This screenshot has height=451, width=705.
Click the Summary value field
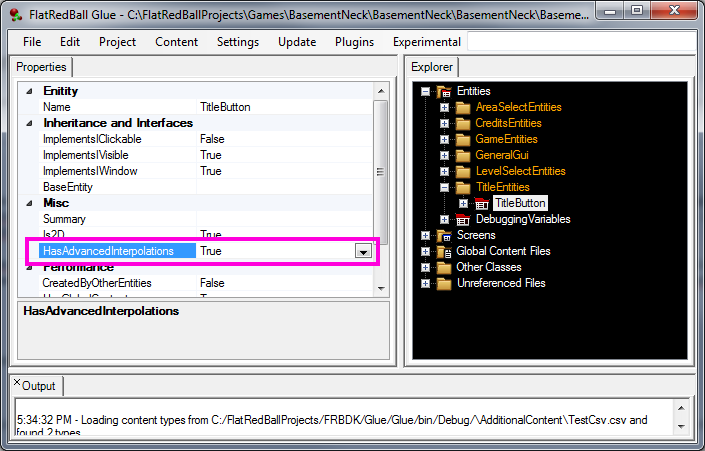(x=285, y=219)
